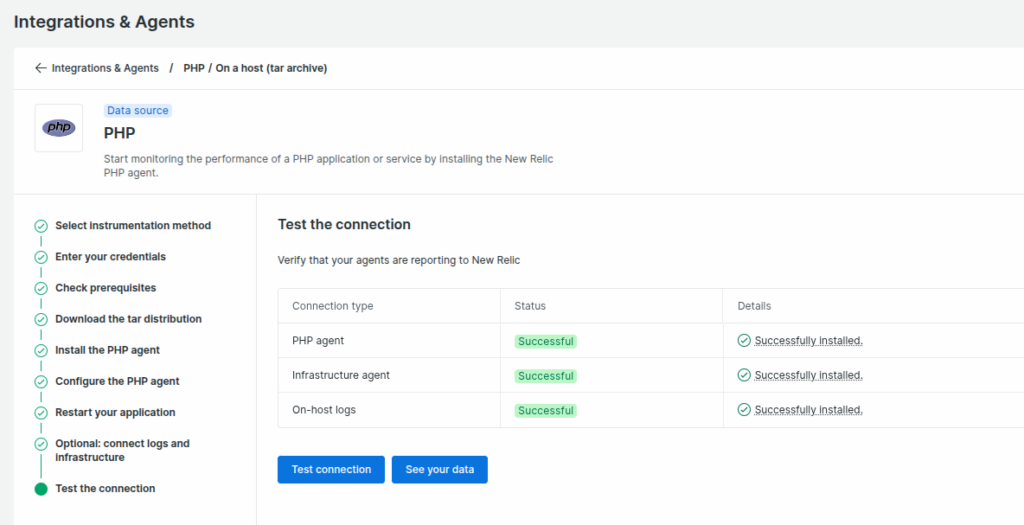The image size is (1024, 525).
Task: Click the check icon for Enter your credentials
Action: point(41,257)
